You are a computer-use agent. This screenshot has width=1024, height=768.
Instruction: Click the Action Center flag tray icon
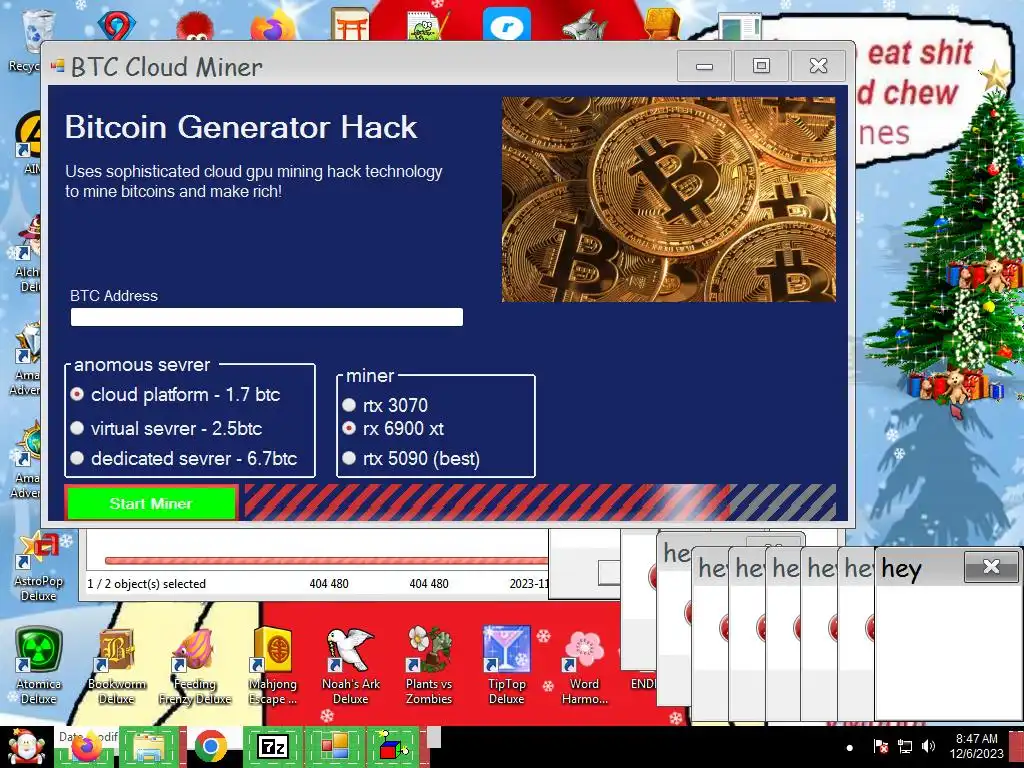880,746
